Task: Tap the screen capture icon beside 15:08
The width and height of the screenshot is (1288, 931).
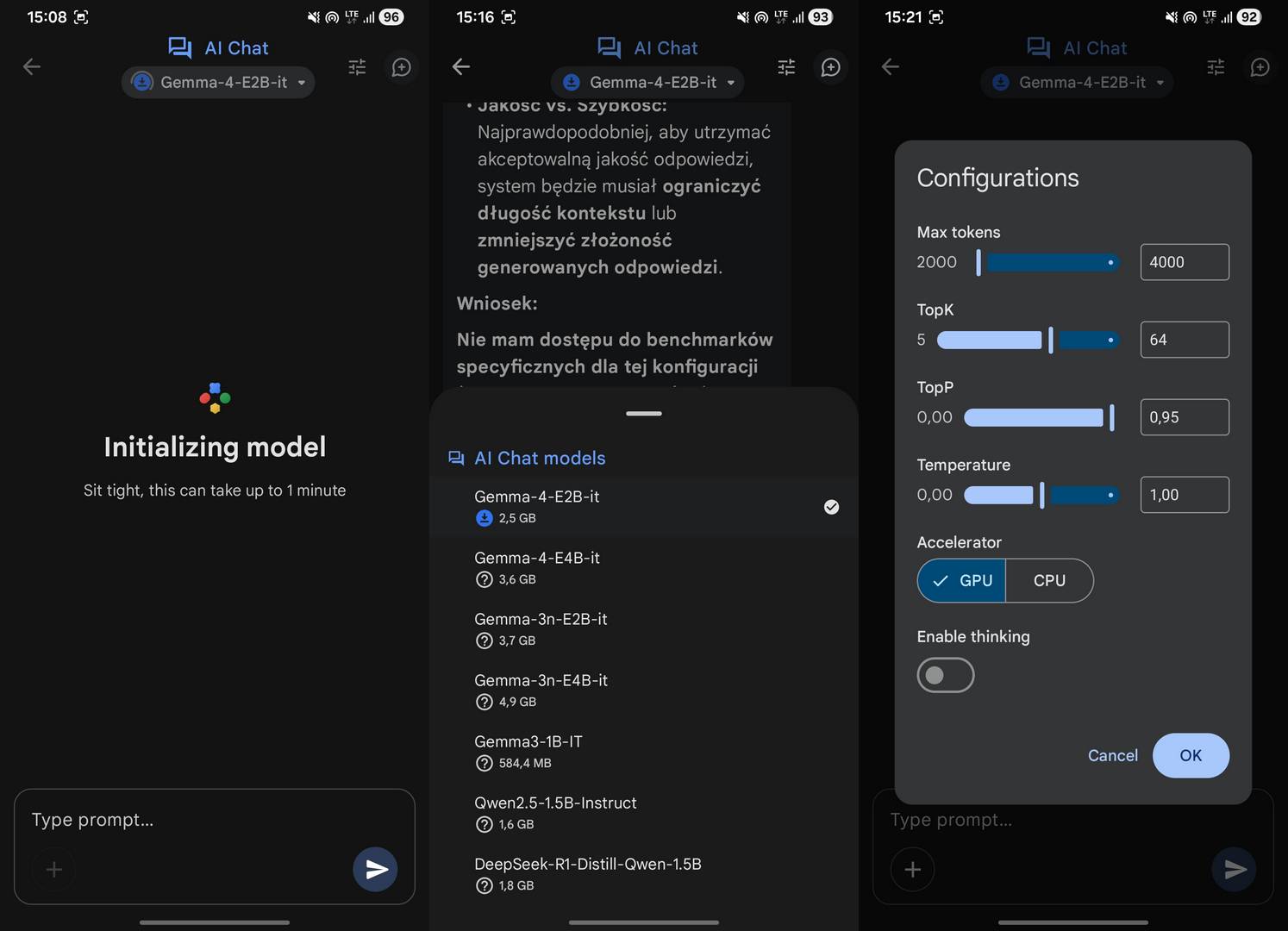Action: pyautogui.click(x=81, y=16)
